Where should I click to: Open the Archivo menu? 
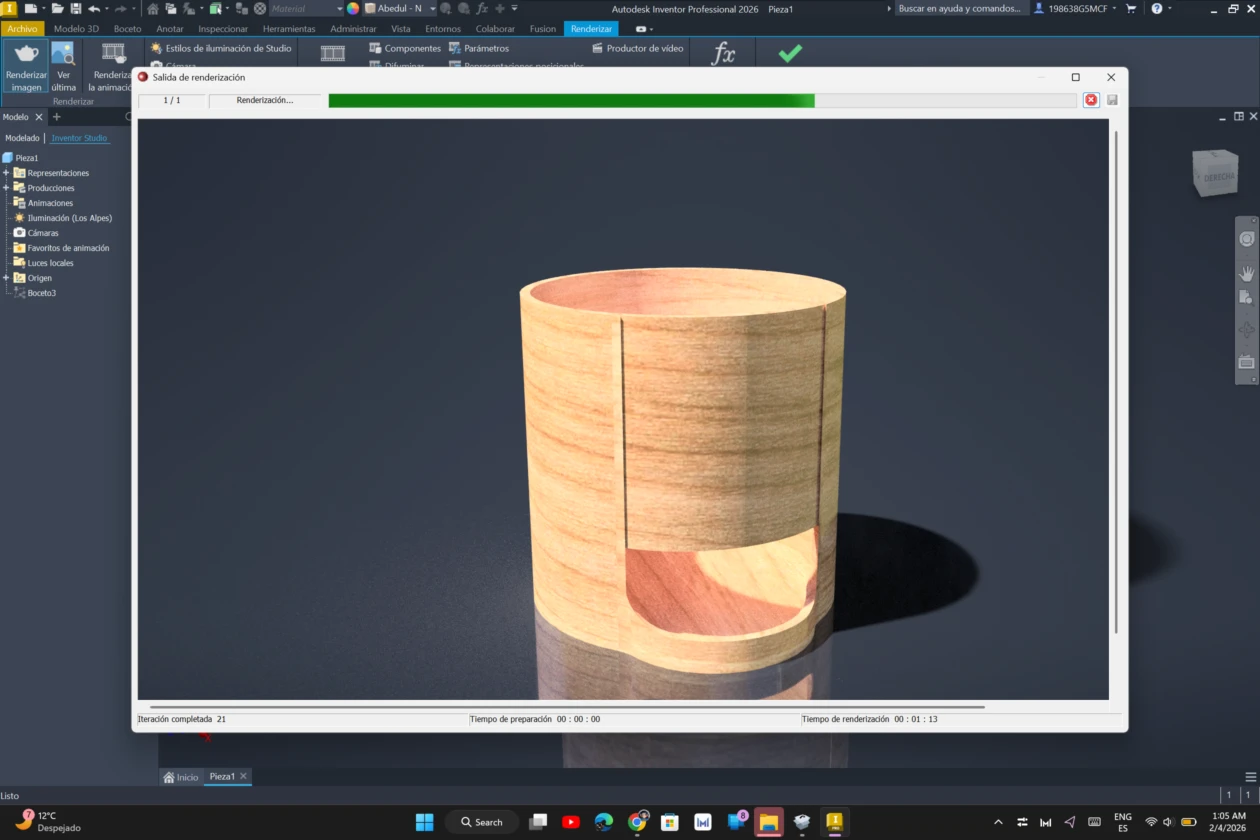point(22,29)
